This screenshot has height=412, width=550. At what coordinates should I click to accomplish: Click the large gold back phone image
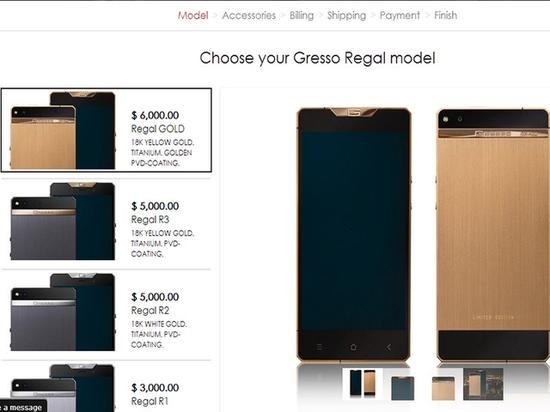(x=493, y=234)
